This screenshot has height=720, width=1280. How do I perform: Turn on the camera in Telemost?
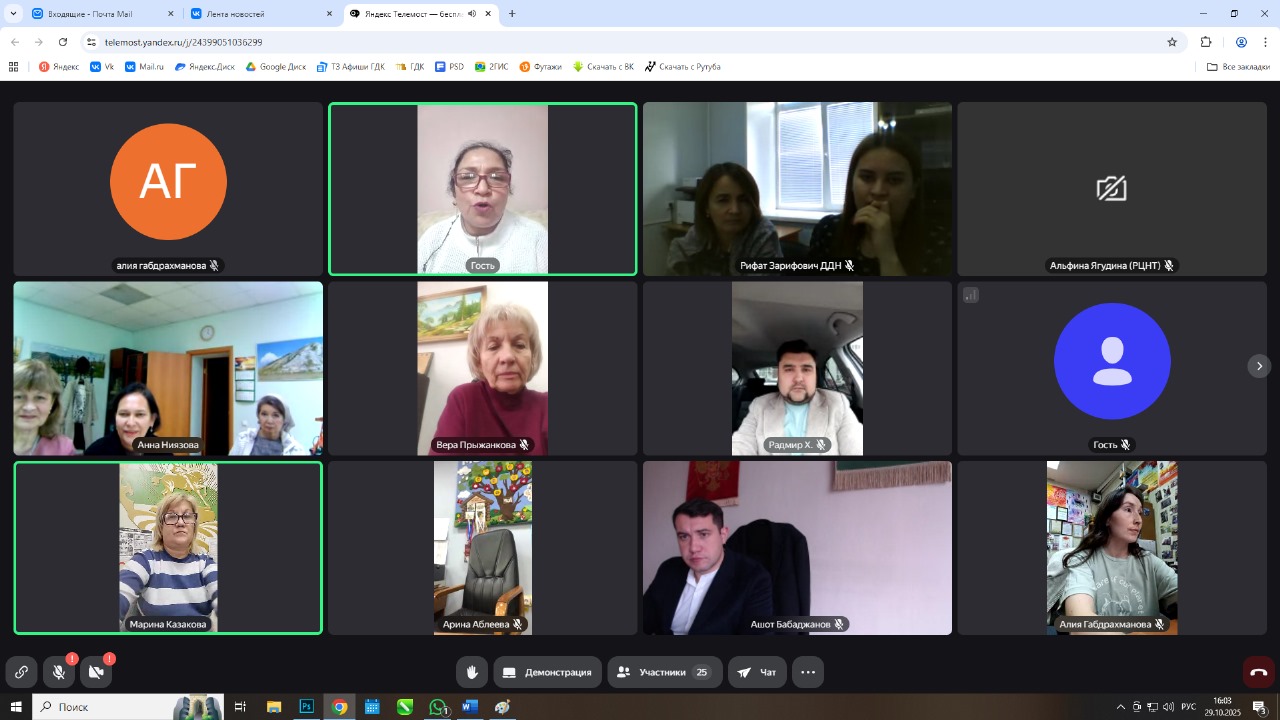tap(96, 673)
